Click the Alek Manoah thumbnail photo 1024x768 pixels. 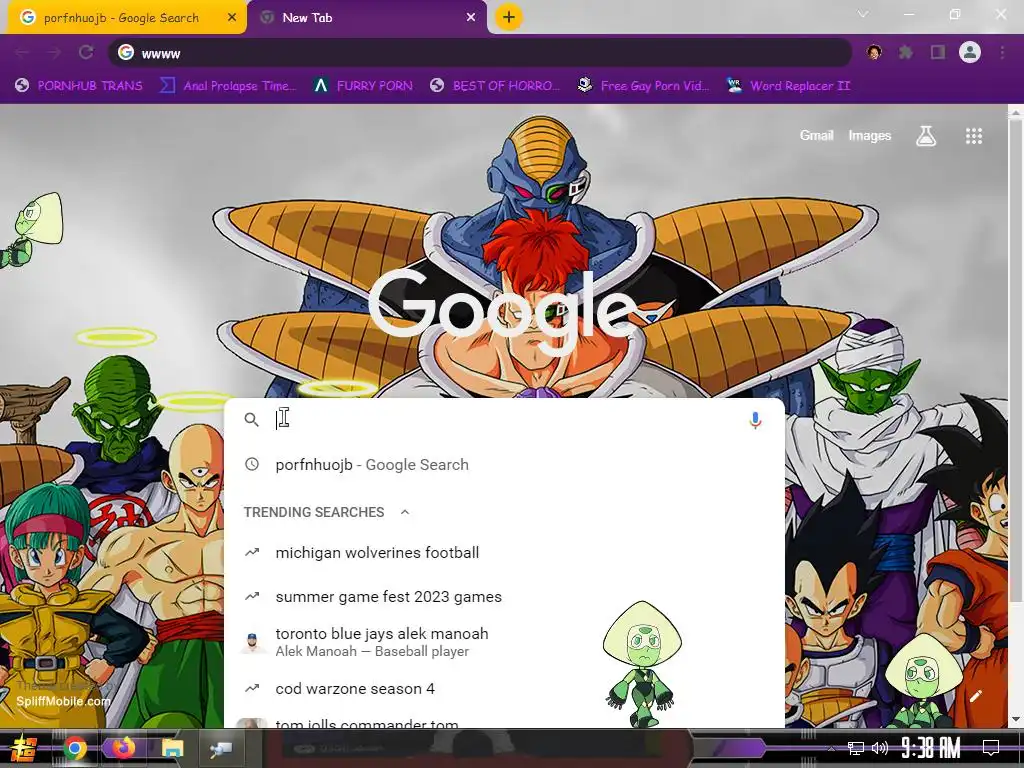(252, 642)
